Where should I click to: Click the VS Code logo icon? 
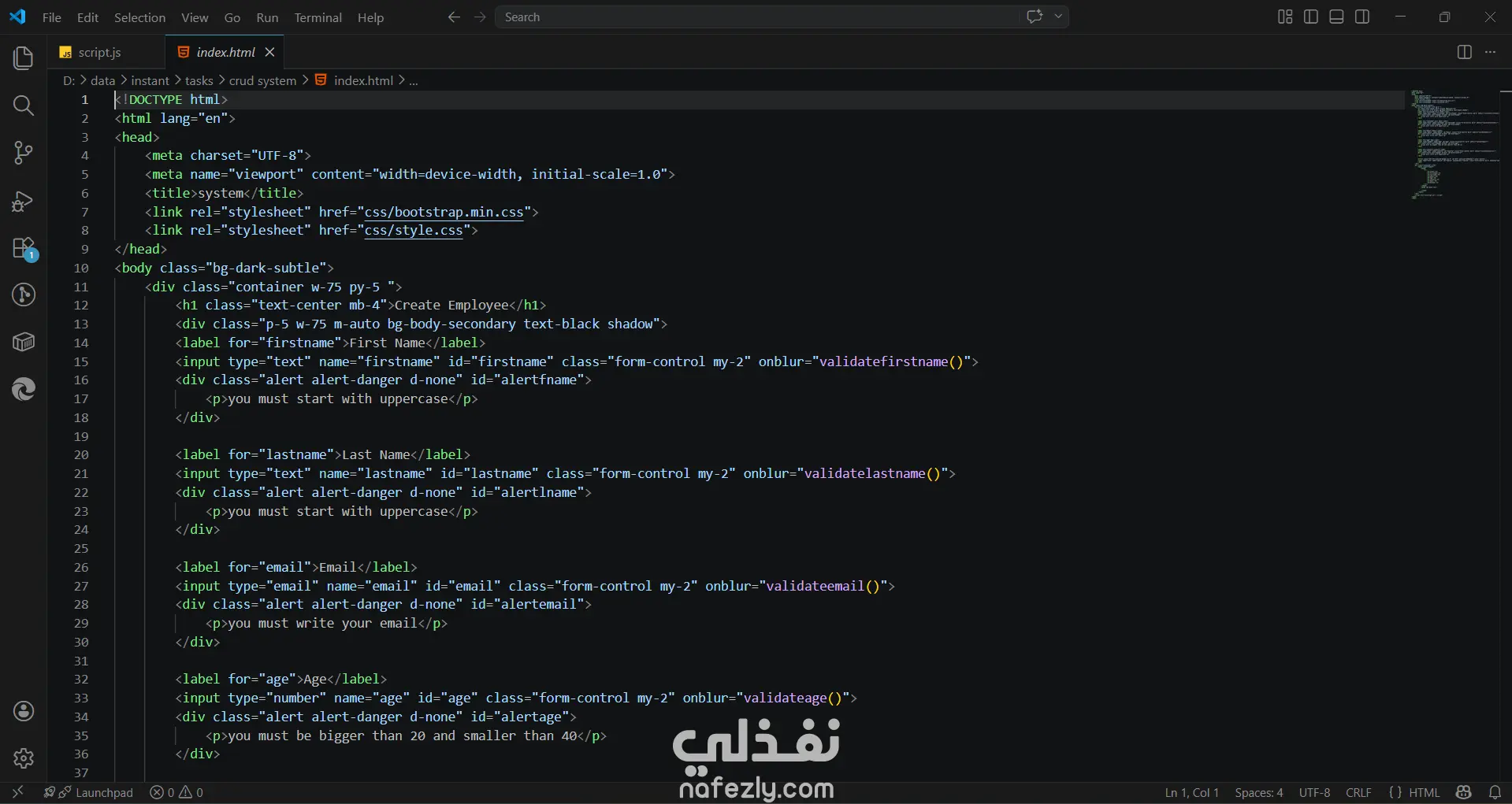pos(17,17)
